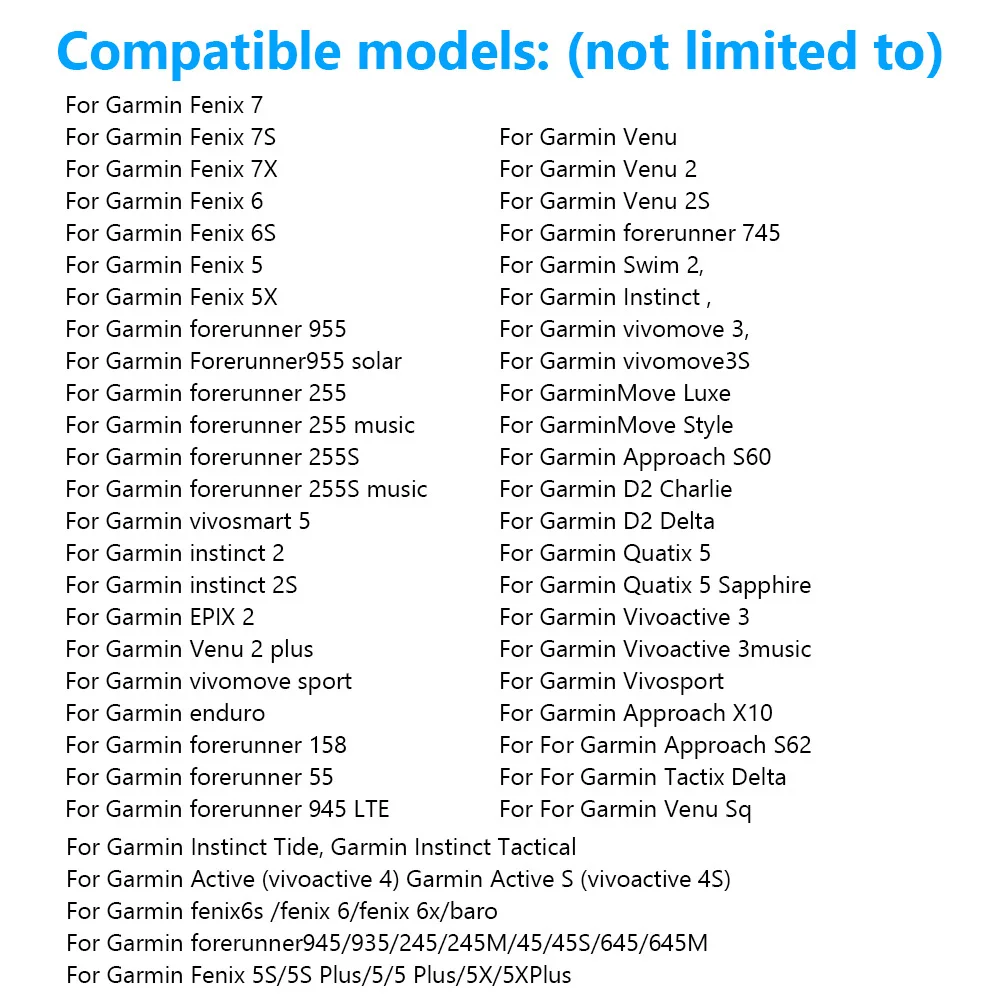Click the "Compatible models" heading
The image size is (1001, 1001).
pyautogui.click(x=500, y=52)
